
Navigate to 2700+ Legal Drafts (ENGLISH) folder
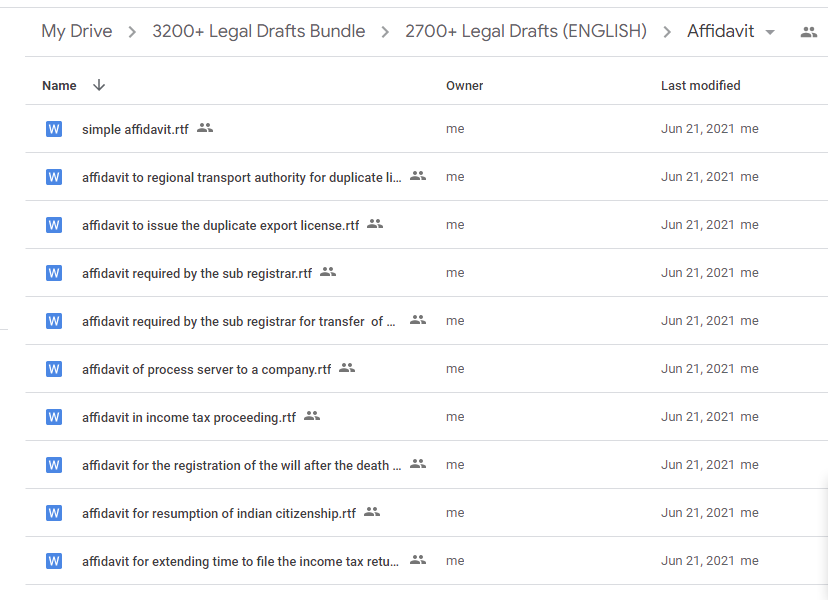(x=525, y=32)
